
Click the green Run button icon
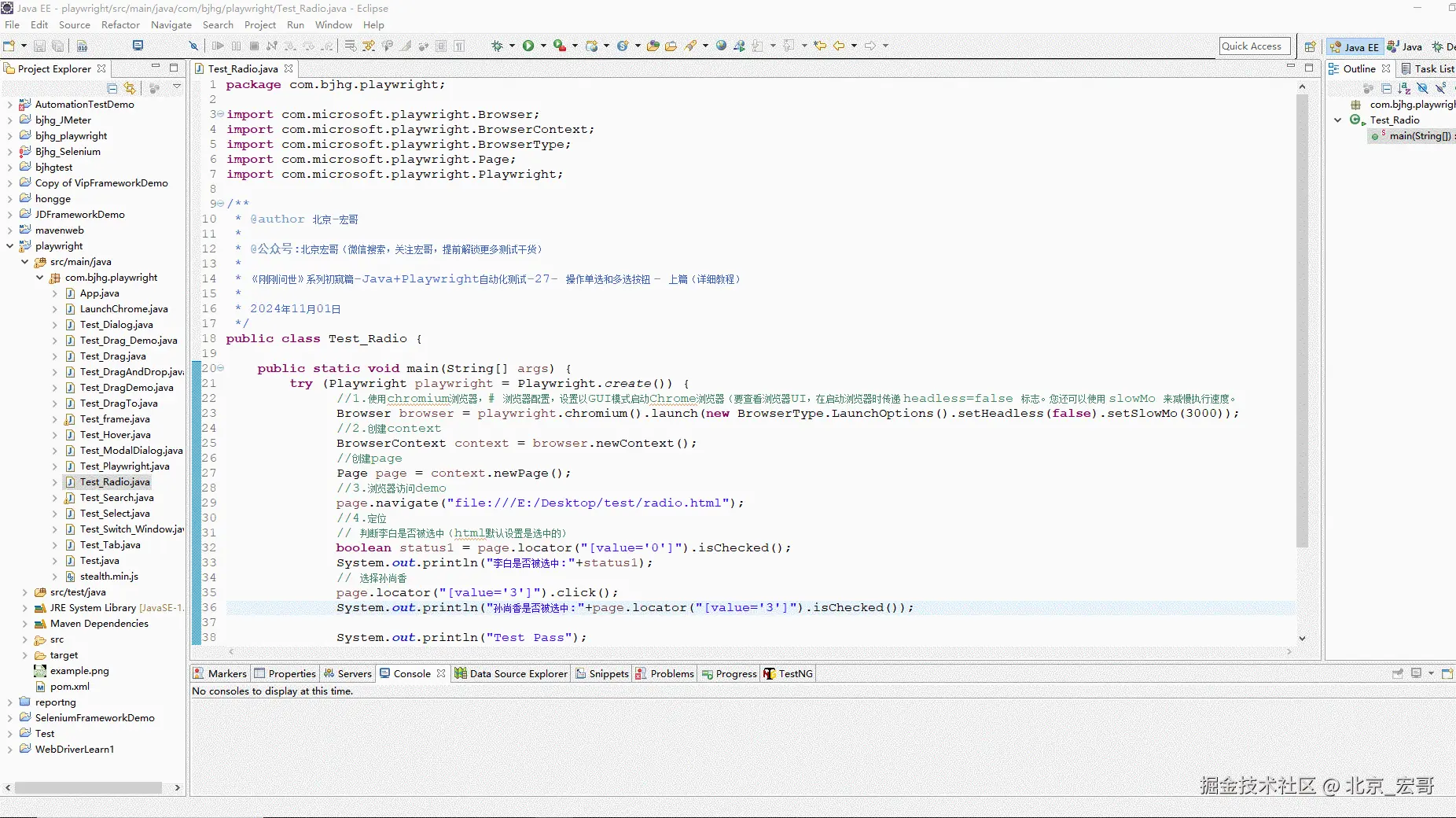pyautogui.click(x=528, y=46)
